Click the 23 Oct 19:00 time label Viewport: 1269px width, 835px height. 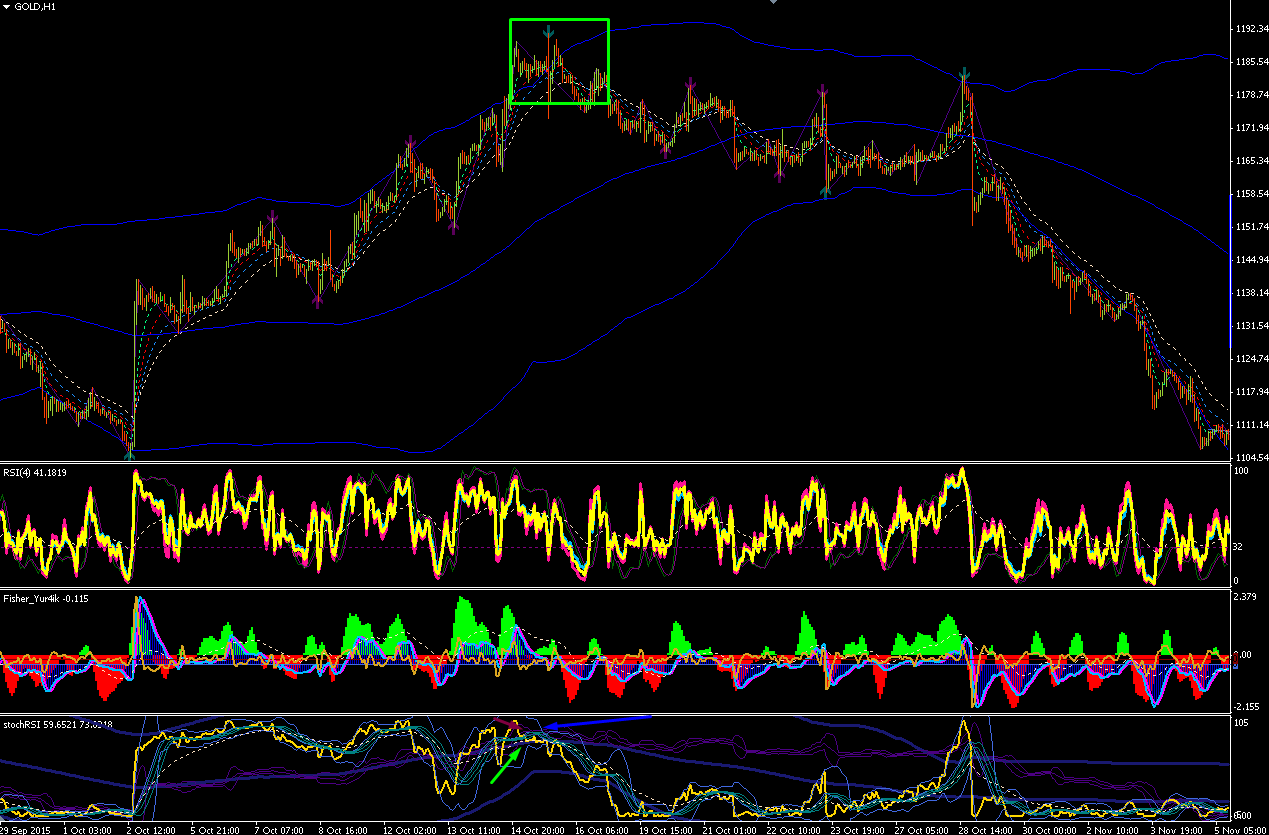(x=858, y=830)
